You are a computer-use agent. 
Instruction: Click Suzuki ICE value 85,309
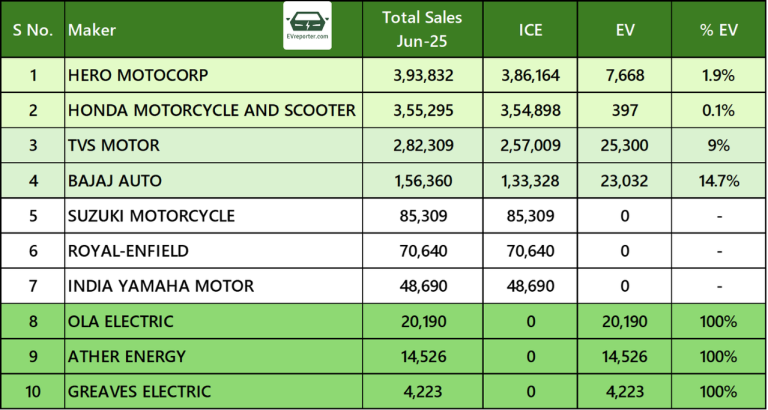point(529,217)
